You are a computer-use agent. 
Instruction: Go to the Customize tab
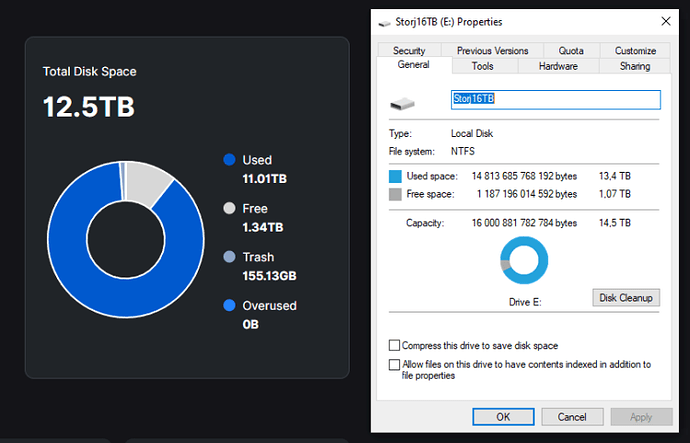click(x=635, y=51)
